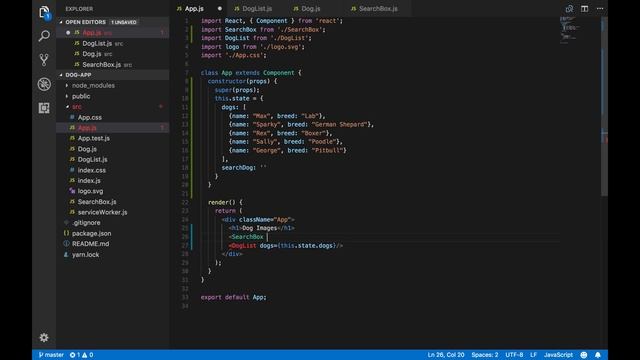Image resolution: width=640 pixels, height=360 pixels.
Task: Open serviceWorker.js in the file tree
Action: click(113, 212)
